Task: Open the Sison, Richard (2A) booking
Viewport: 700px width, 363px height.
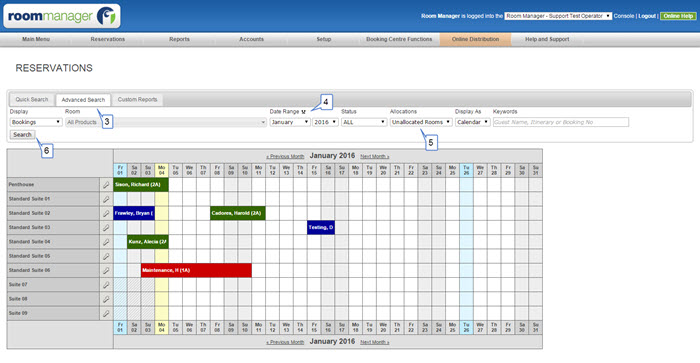Action: (x=141, y=184)
